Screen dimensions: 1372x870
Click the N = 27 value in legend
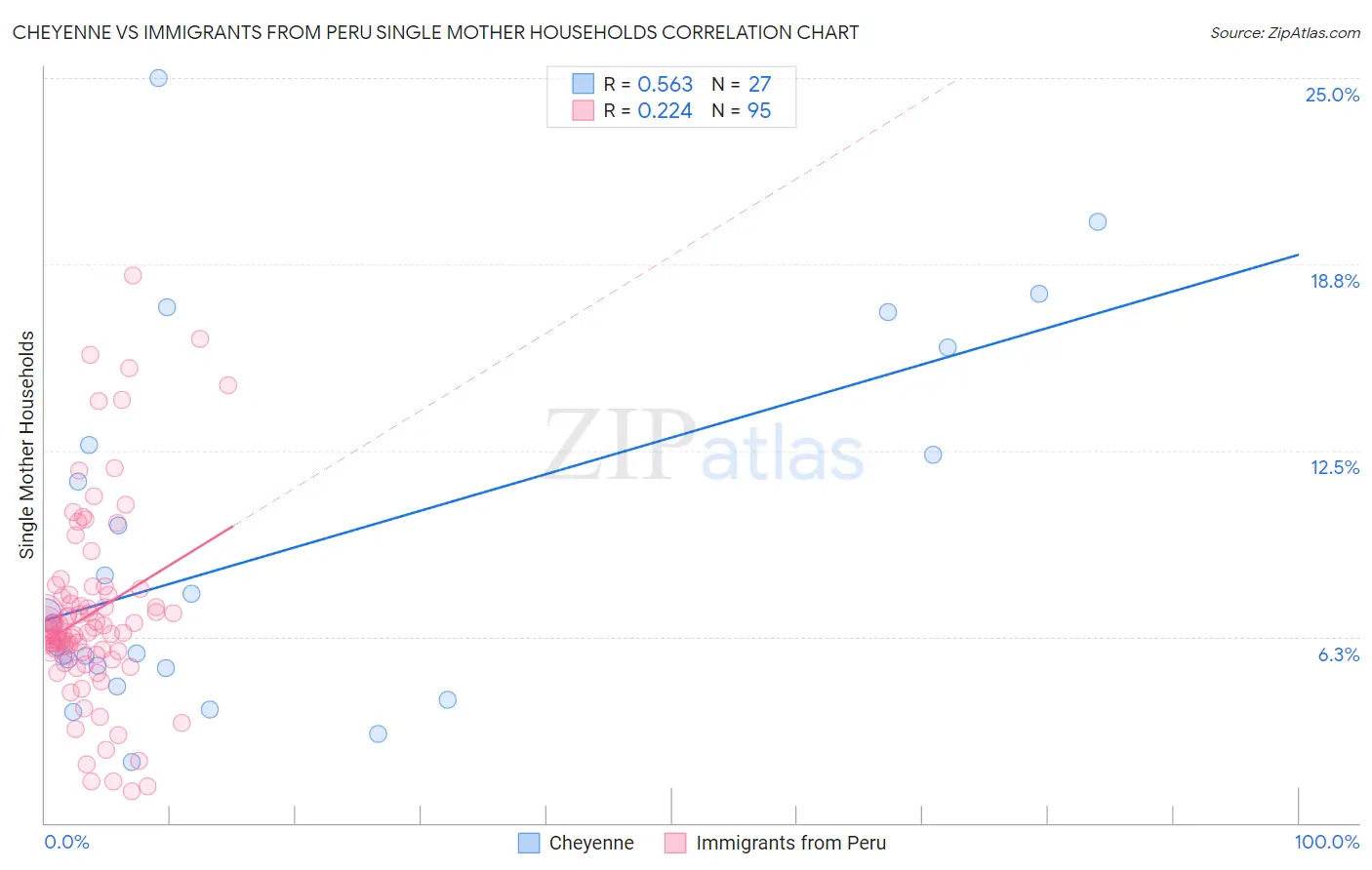tap(742, 84)
